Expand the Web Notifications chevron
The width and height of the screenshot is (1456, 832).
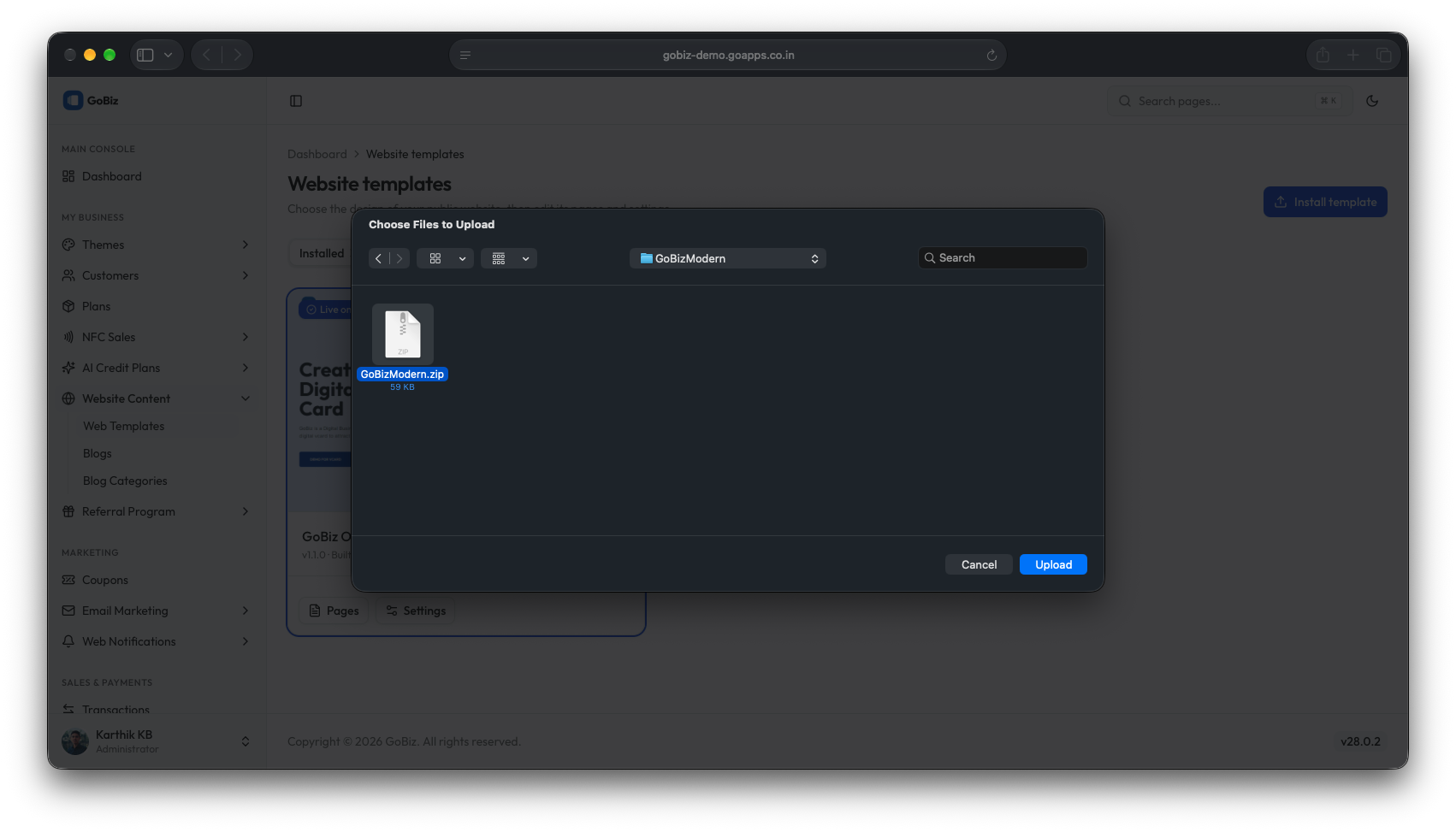click(x=246, y=641)
